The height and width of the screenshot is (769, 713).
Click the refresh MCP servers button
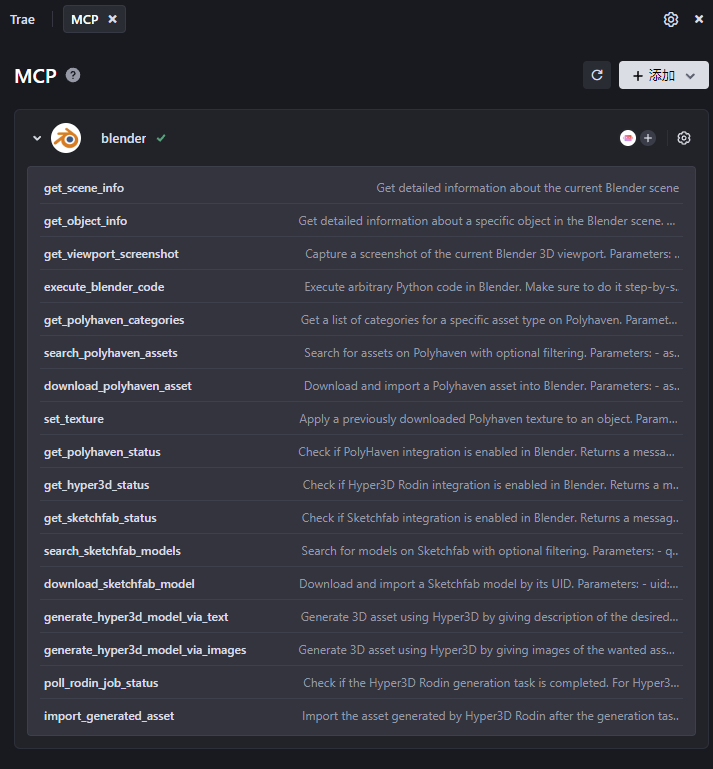coord(597,75)
